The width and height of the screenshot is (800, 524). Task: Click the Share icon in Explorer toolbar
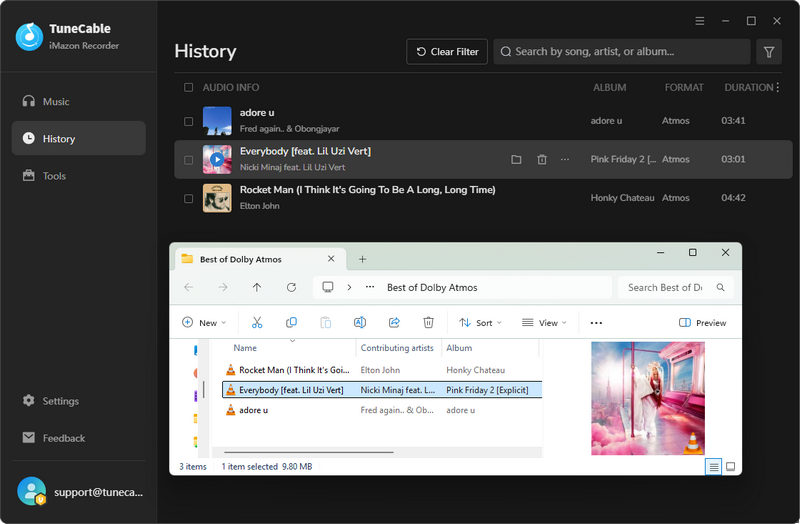coord(394,322)
